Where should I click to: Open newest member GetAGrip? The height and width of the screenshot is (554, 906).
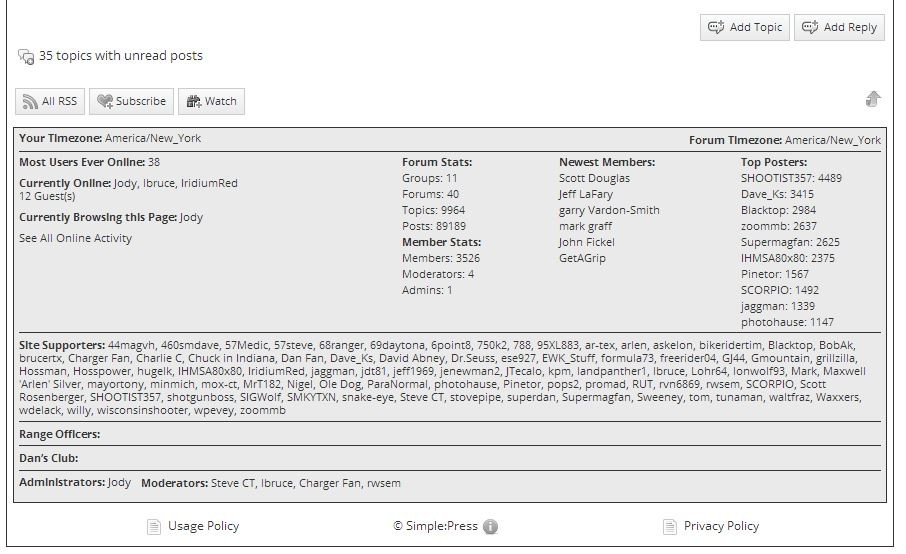582,258
